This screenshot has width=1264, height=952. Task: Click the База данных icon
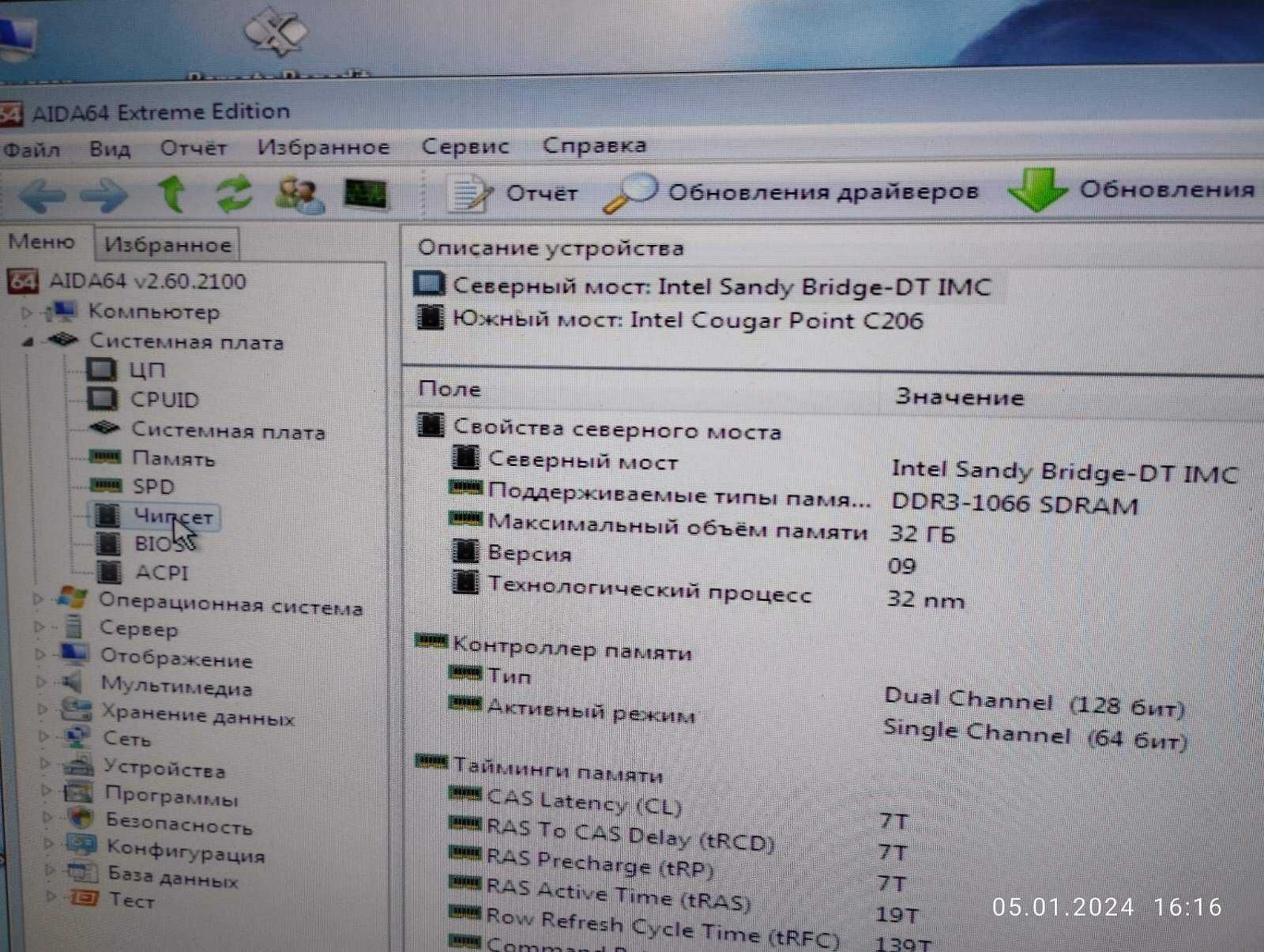pos(81,872)
